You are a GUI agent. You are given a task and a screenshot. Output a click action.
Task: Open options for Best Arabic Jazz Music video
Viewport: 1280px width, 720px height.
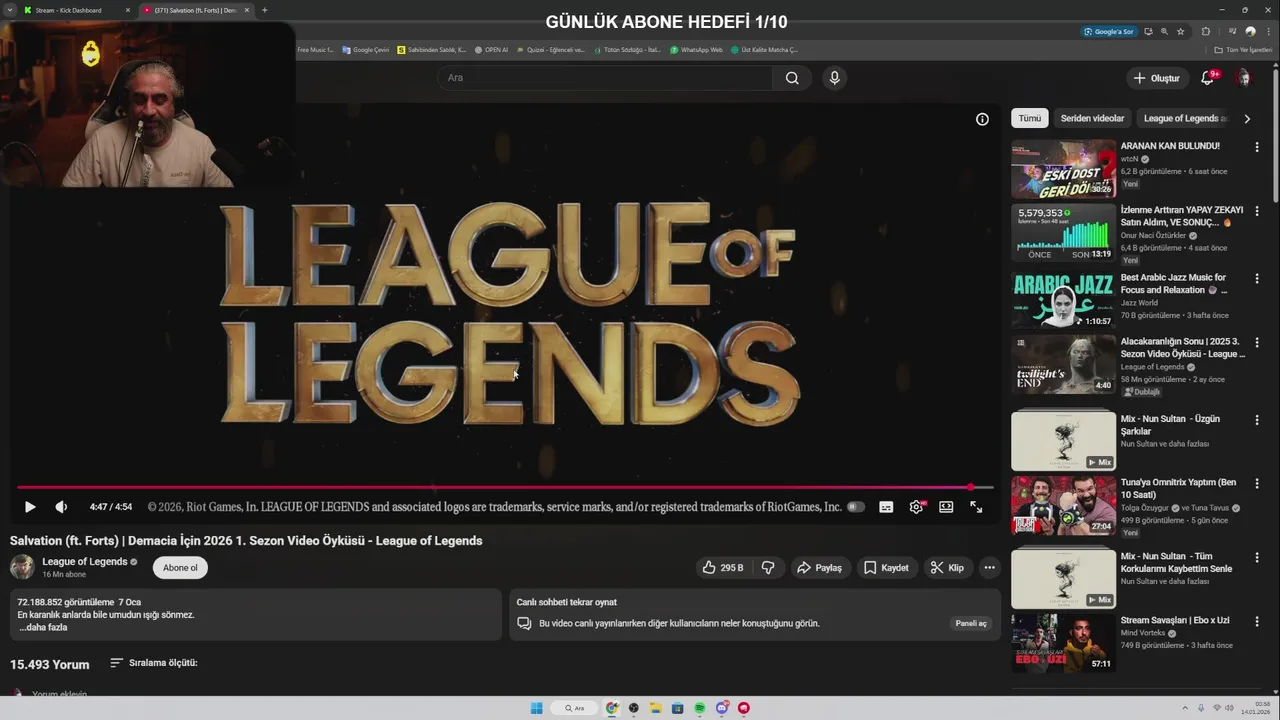(x=1257, y=278)
